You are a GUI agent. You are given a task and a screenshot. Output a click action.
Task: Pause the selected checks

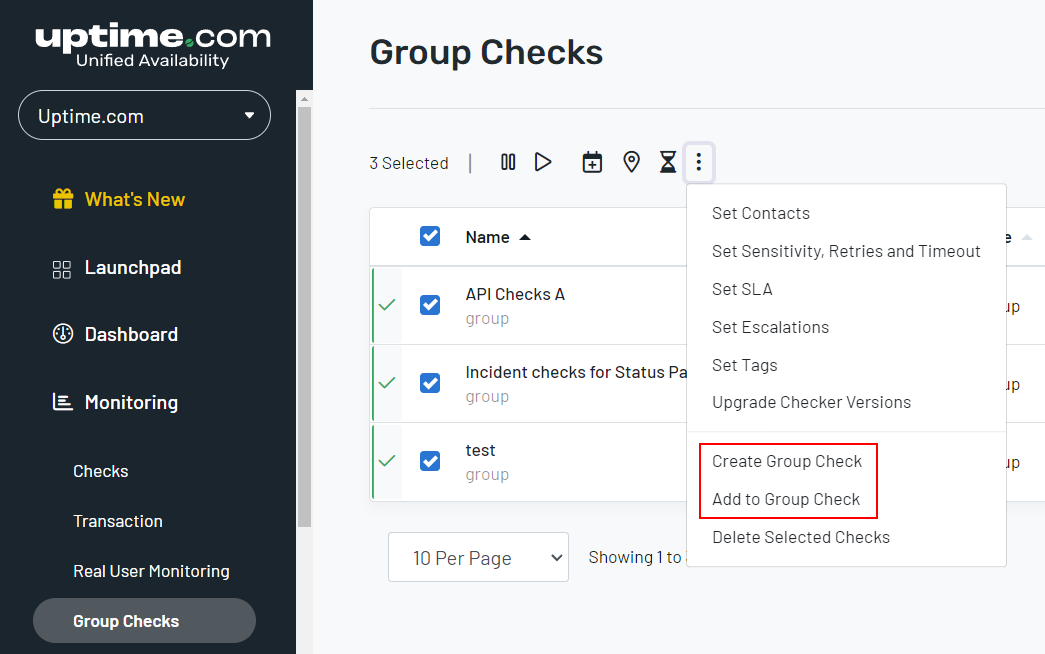click(x=508, y=161)
